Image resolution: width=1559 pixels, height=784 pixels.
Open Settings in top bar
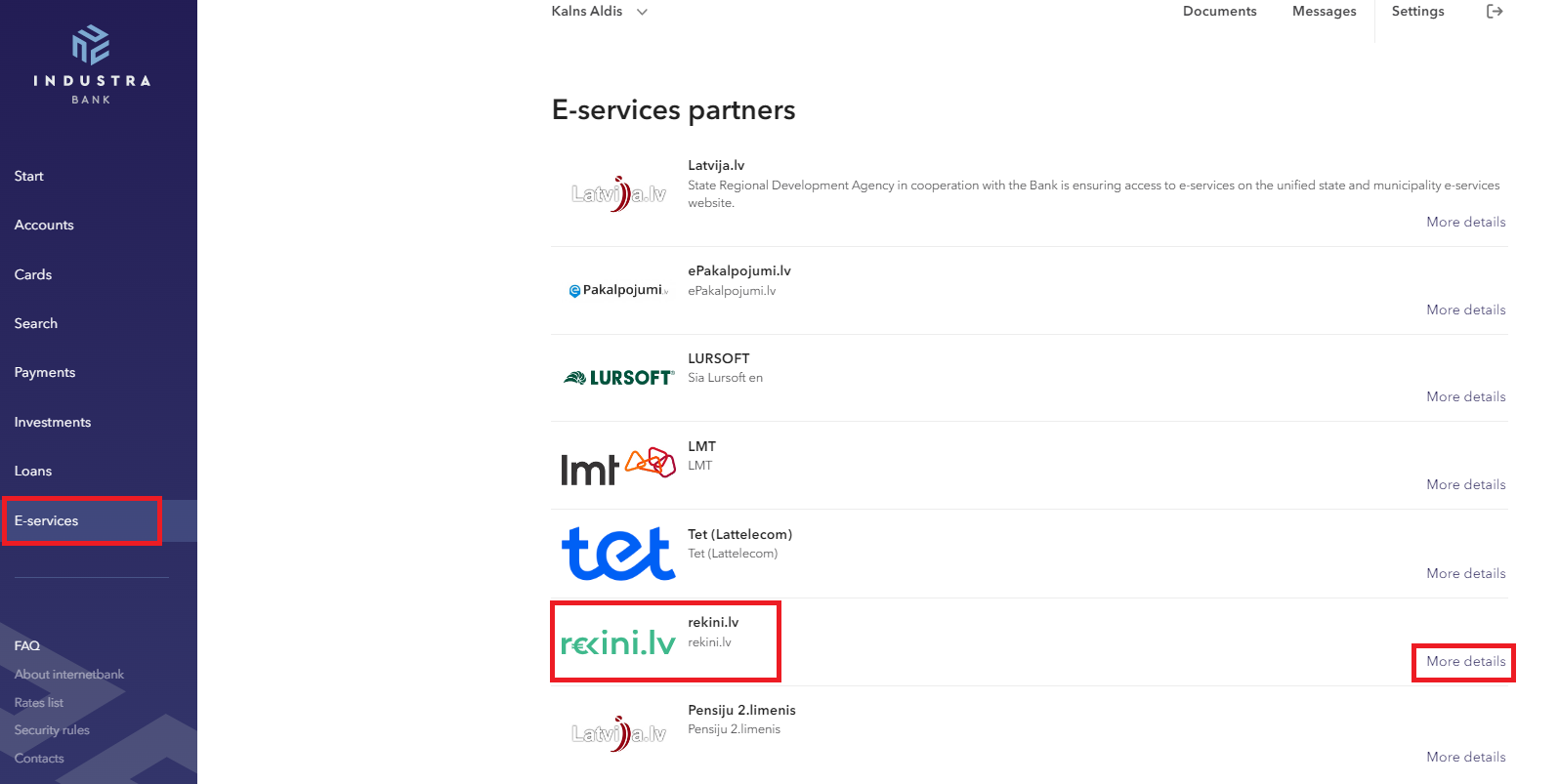click(x=1417, y=12)
